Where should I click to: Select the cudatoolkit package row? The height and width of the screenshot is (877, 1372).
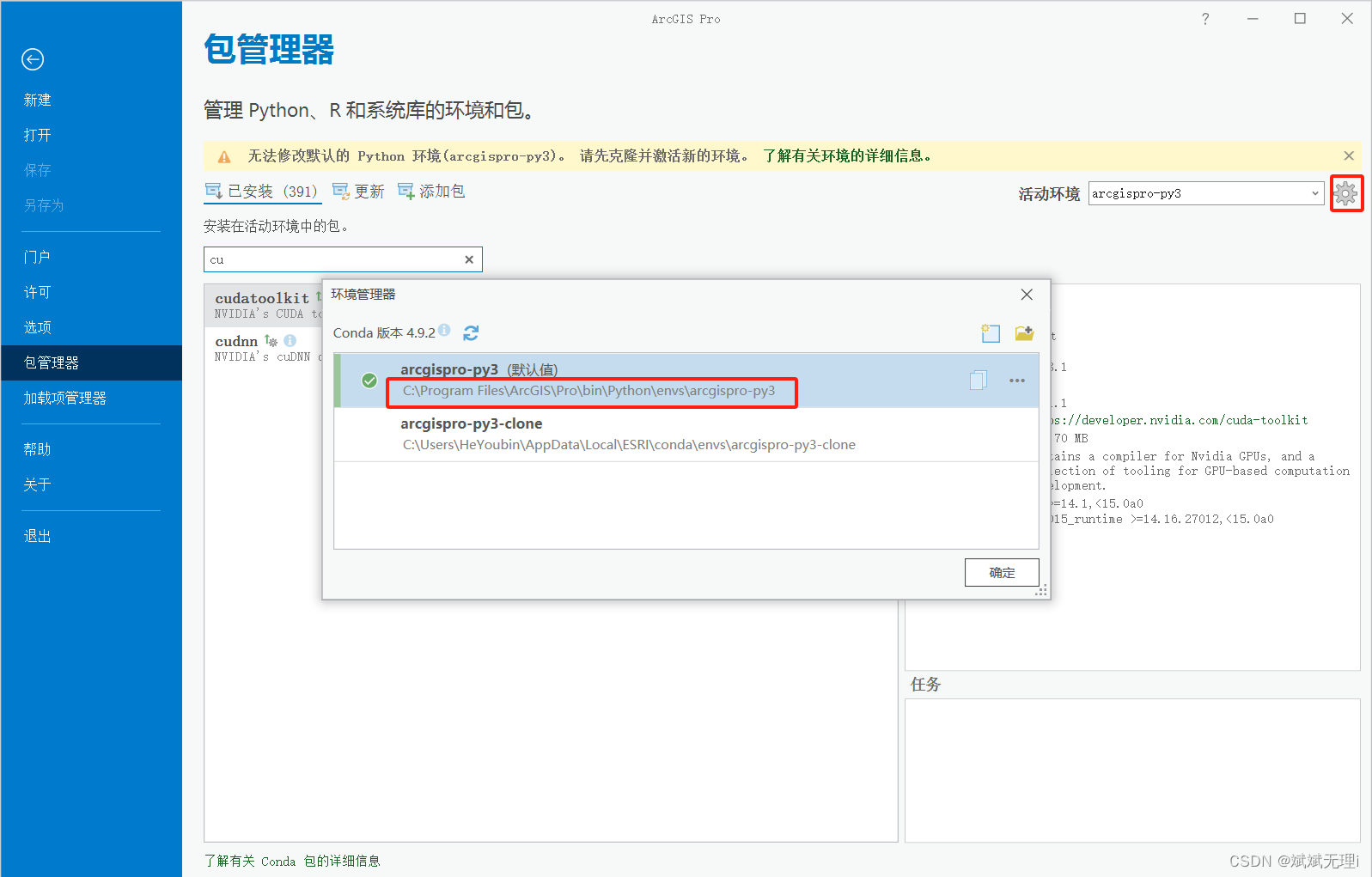coord(263,305)
